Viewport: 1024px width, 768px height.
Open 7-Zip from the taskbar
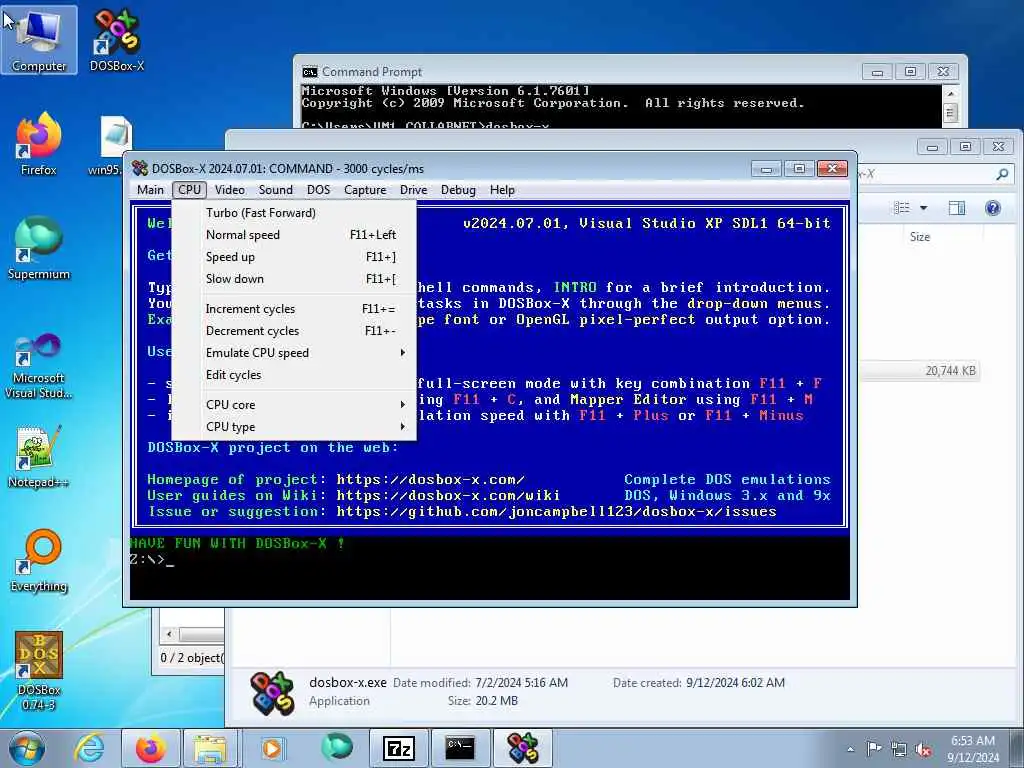point(399,748)
